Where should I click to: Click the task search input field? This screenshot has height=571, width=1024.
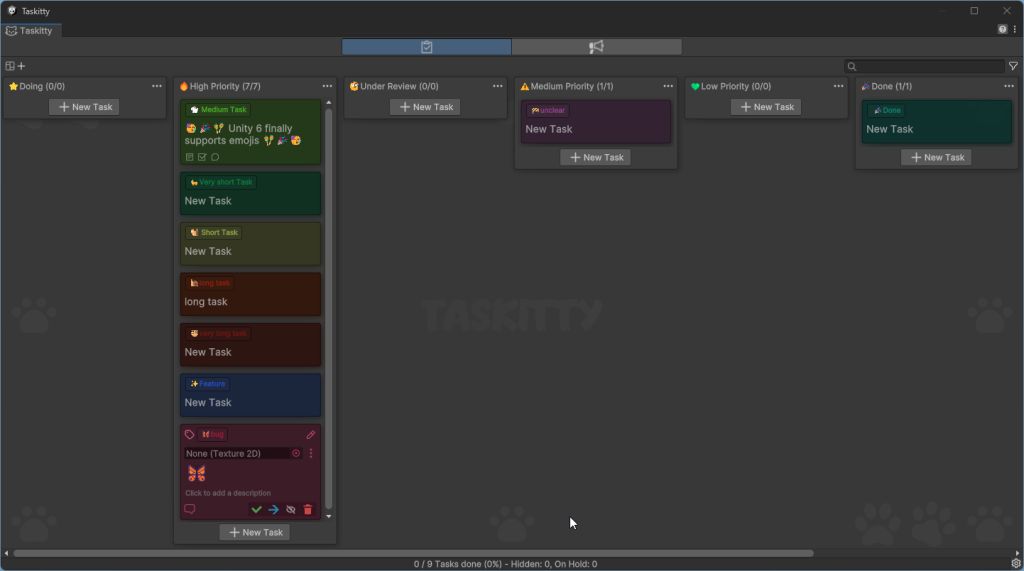[x=929, y=67]
